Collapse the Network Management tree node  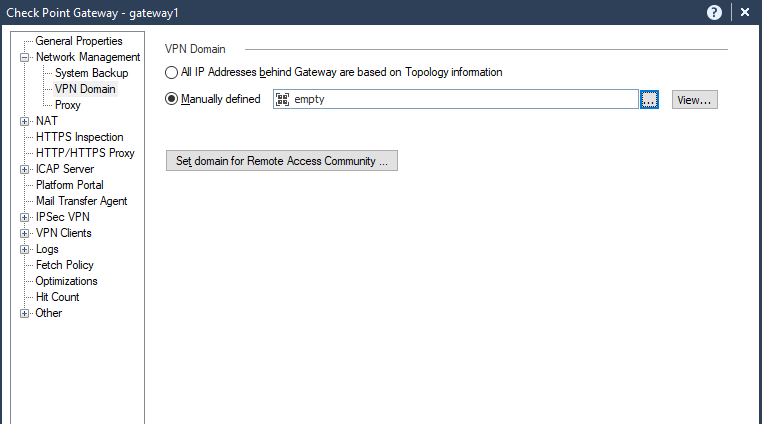pos(25,57)
